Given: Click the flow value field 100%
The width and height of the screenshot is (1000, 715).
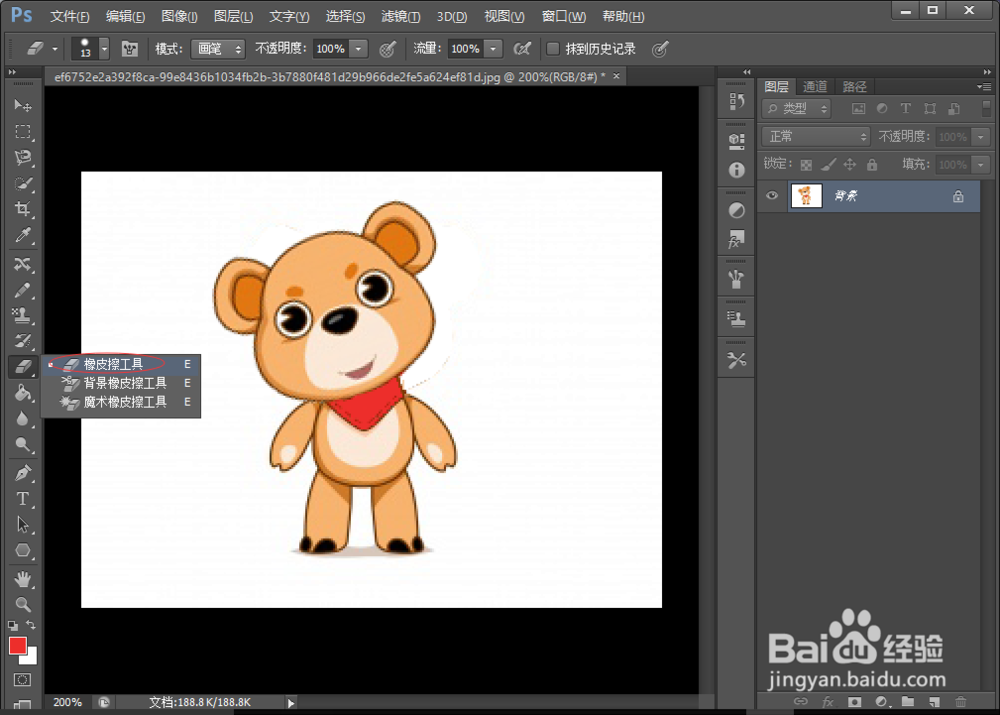Looking at the screenshot, I should pos(465,48).
